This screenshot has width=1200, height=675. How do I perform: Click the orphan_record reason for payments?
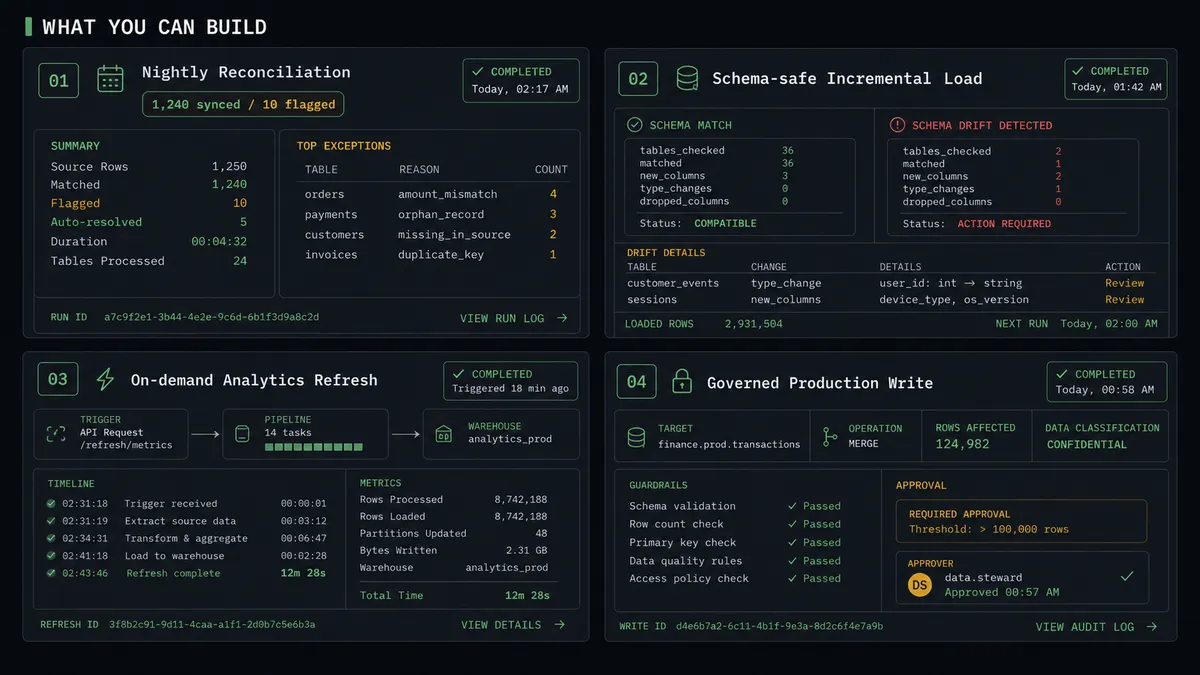pos(441,214)
